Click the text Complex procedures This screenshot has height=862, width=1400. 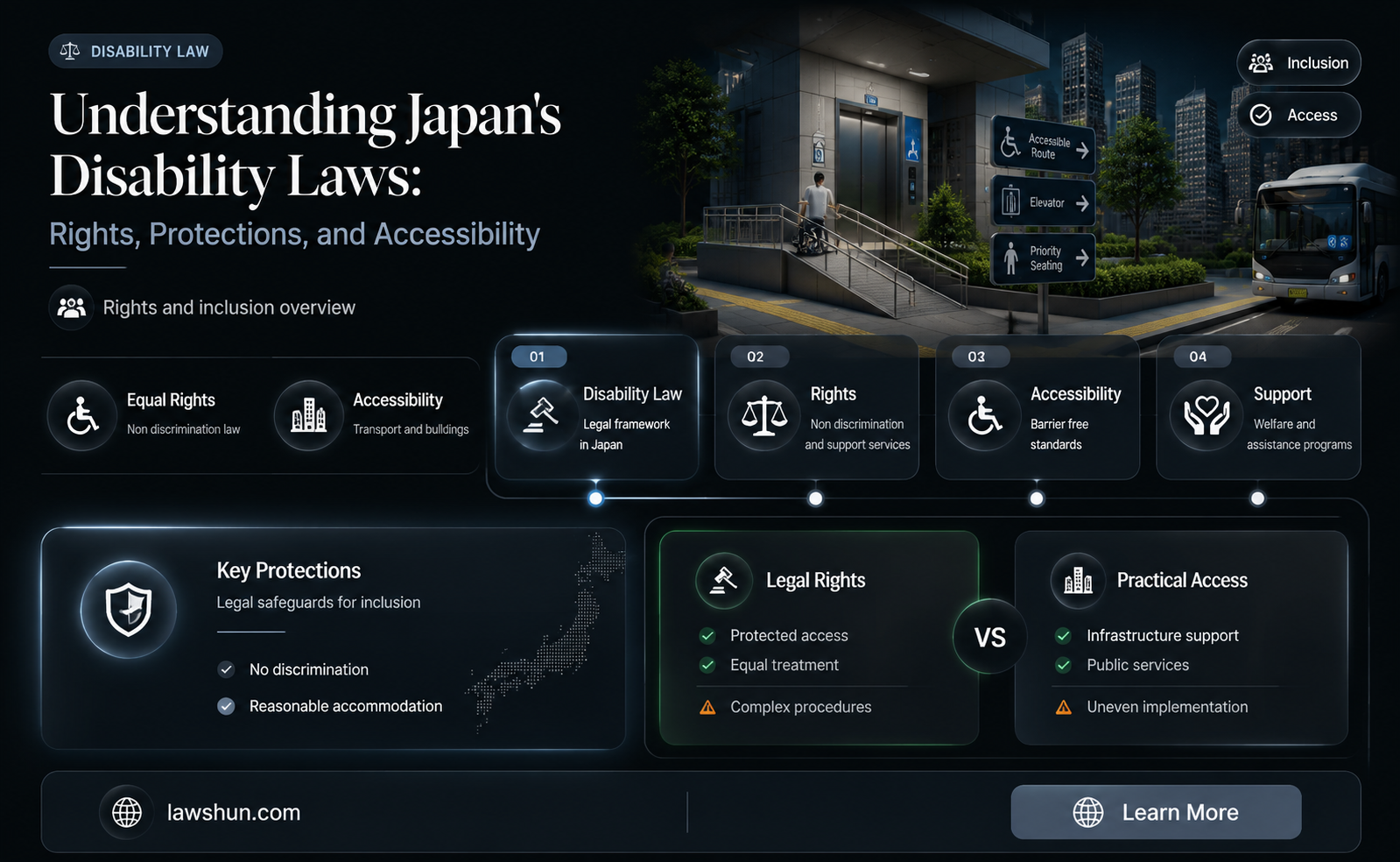pos(801,707)
